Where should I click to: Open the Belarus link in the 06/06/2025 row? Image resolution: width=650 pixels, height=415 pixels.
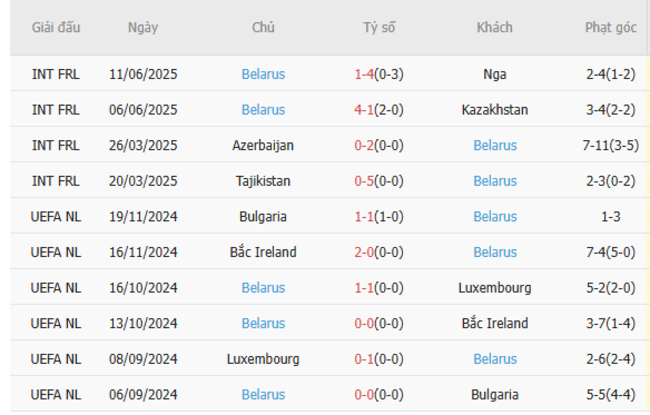coord(263,110)
